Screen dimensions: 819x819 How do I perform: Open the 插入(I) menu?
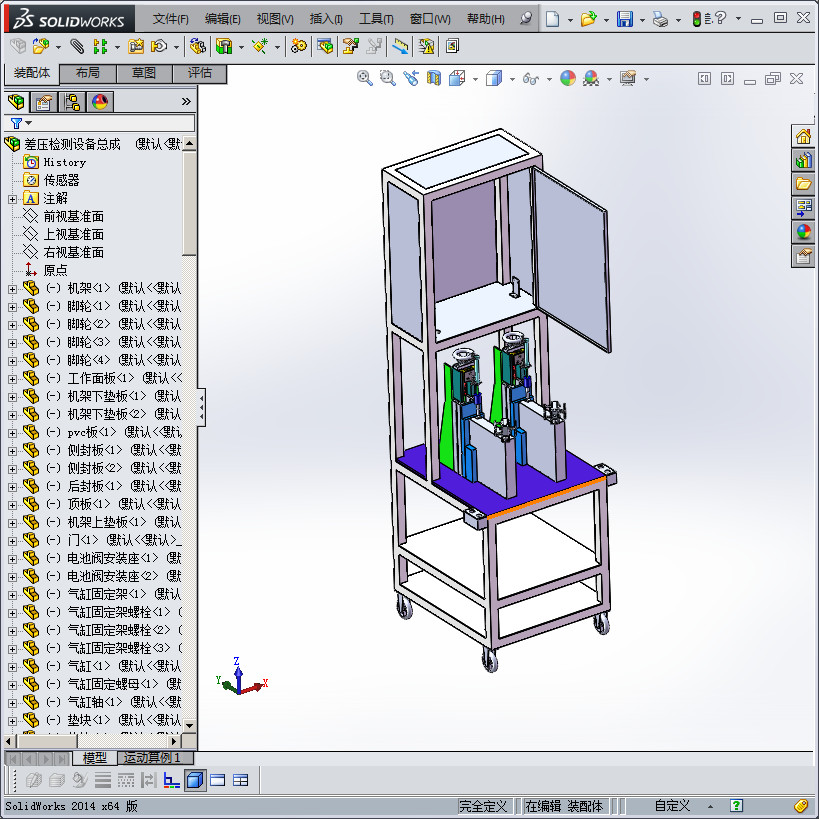point(326,19)
